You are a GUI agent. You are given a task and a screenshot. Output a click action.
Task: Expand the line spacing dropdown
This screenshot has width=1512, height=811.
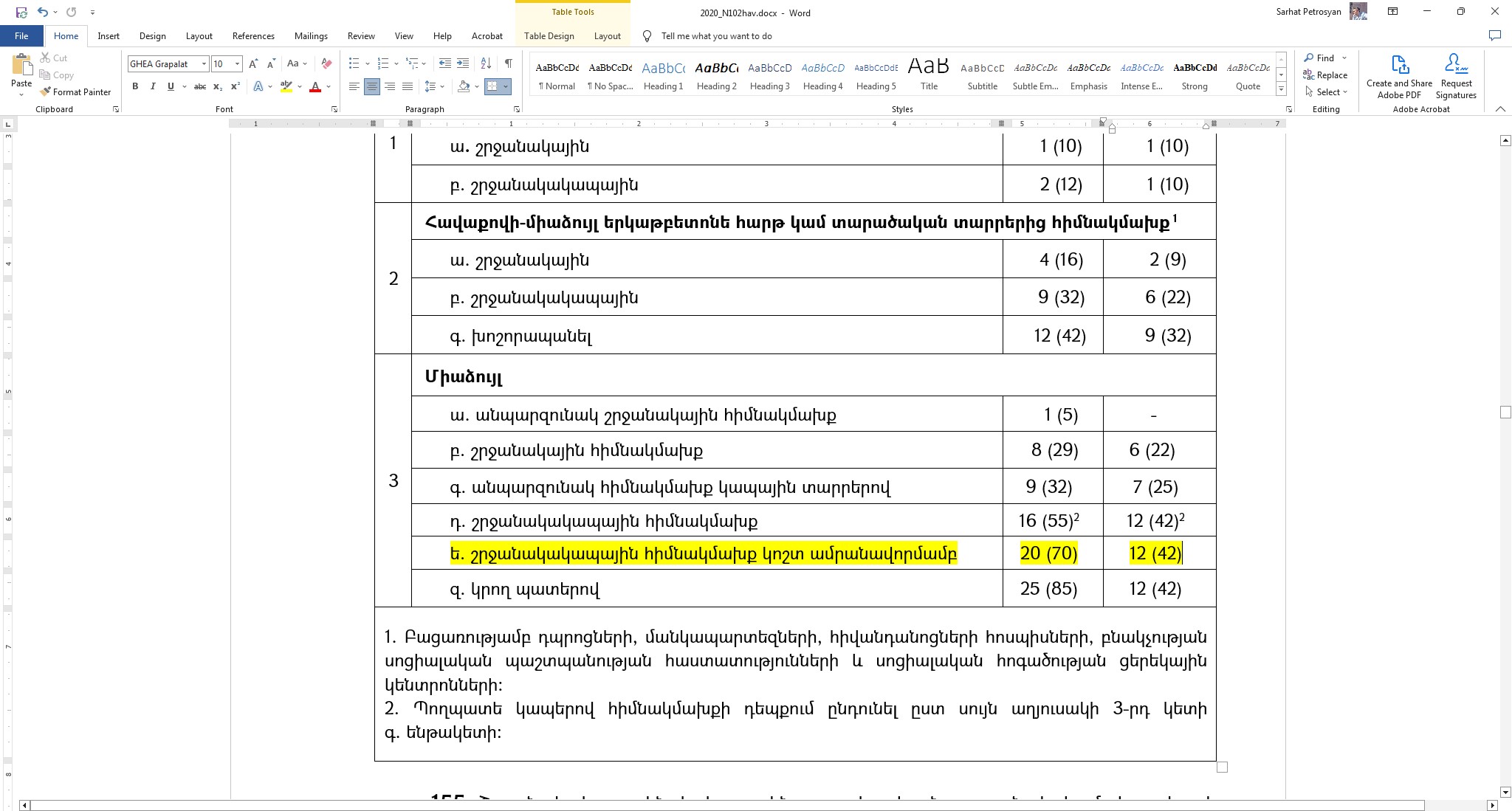tap(441, 87)
